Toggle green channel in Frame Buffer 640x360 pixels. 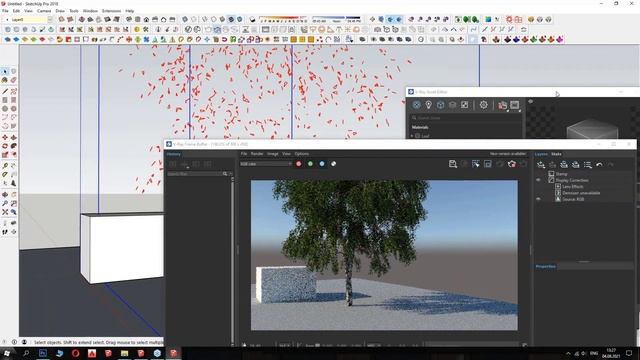(x=310, y=164)
